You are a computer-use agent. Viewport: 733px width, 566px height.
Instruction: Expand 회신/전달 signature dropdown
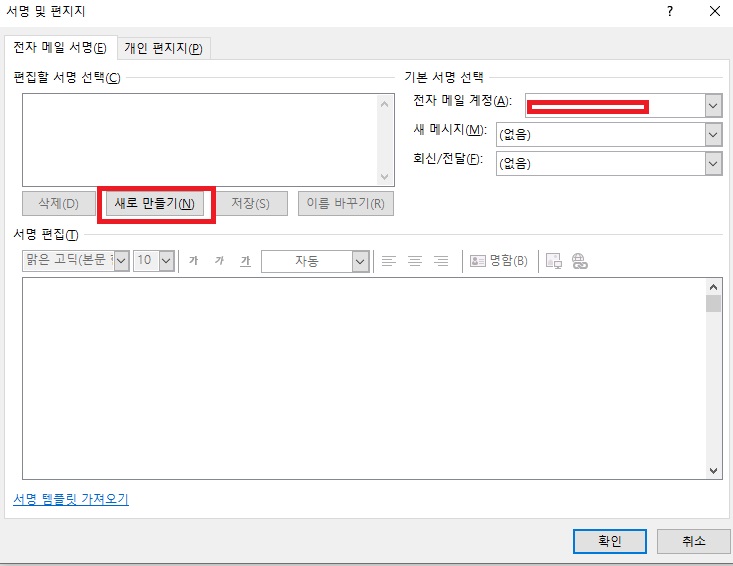(x=713, y=164)
